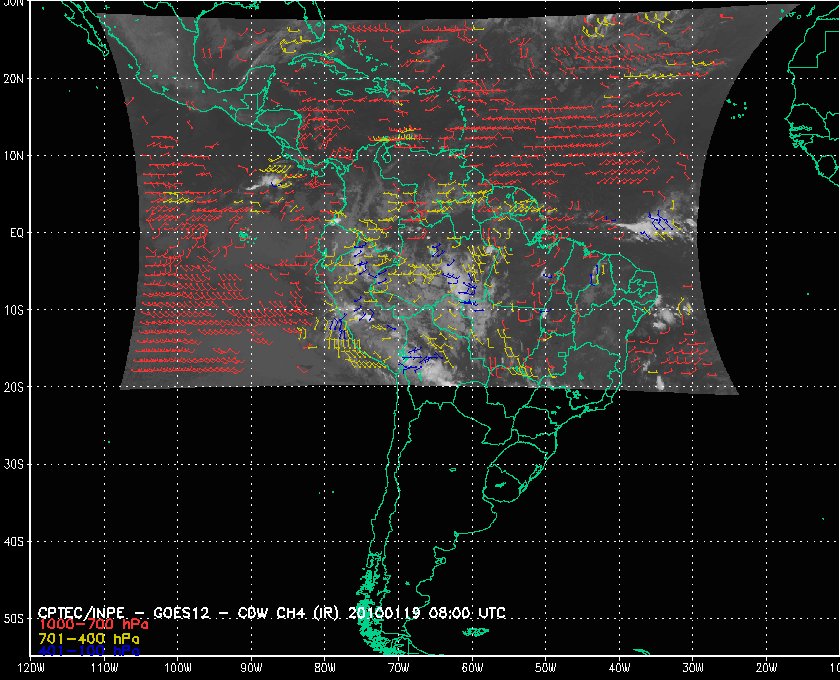Select the blue 401-100 hPa legend entry

point(88,651)
